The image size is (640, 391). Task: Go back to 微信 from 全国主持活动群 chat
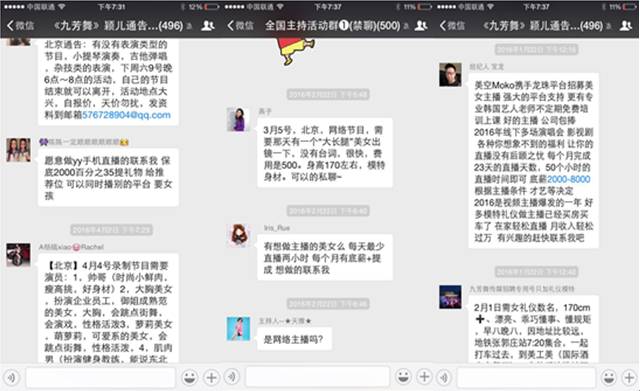click(x=240, y=26)
